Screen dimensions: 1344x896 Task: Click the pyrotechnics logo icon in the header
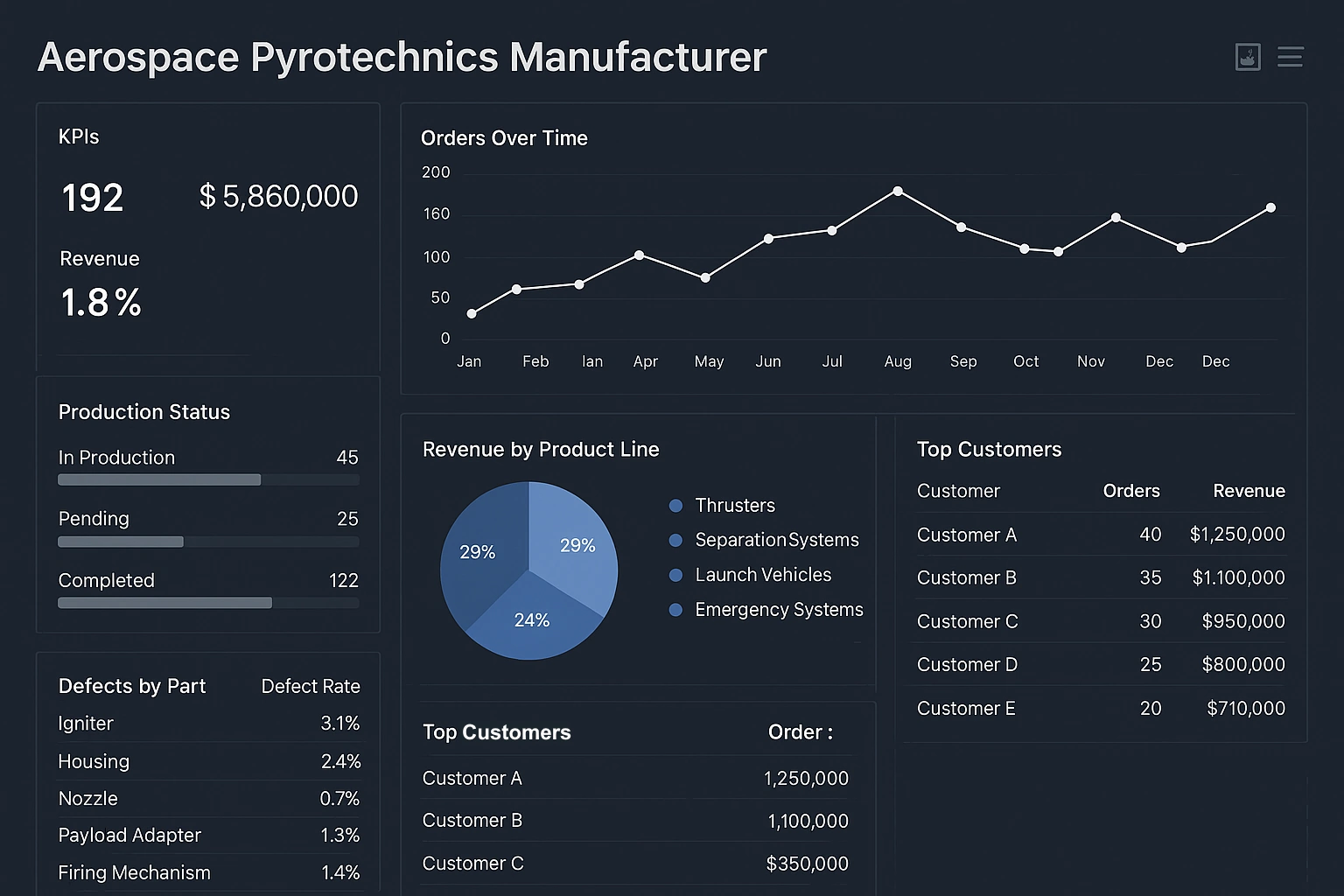pos(1248,57)
